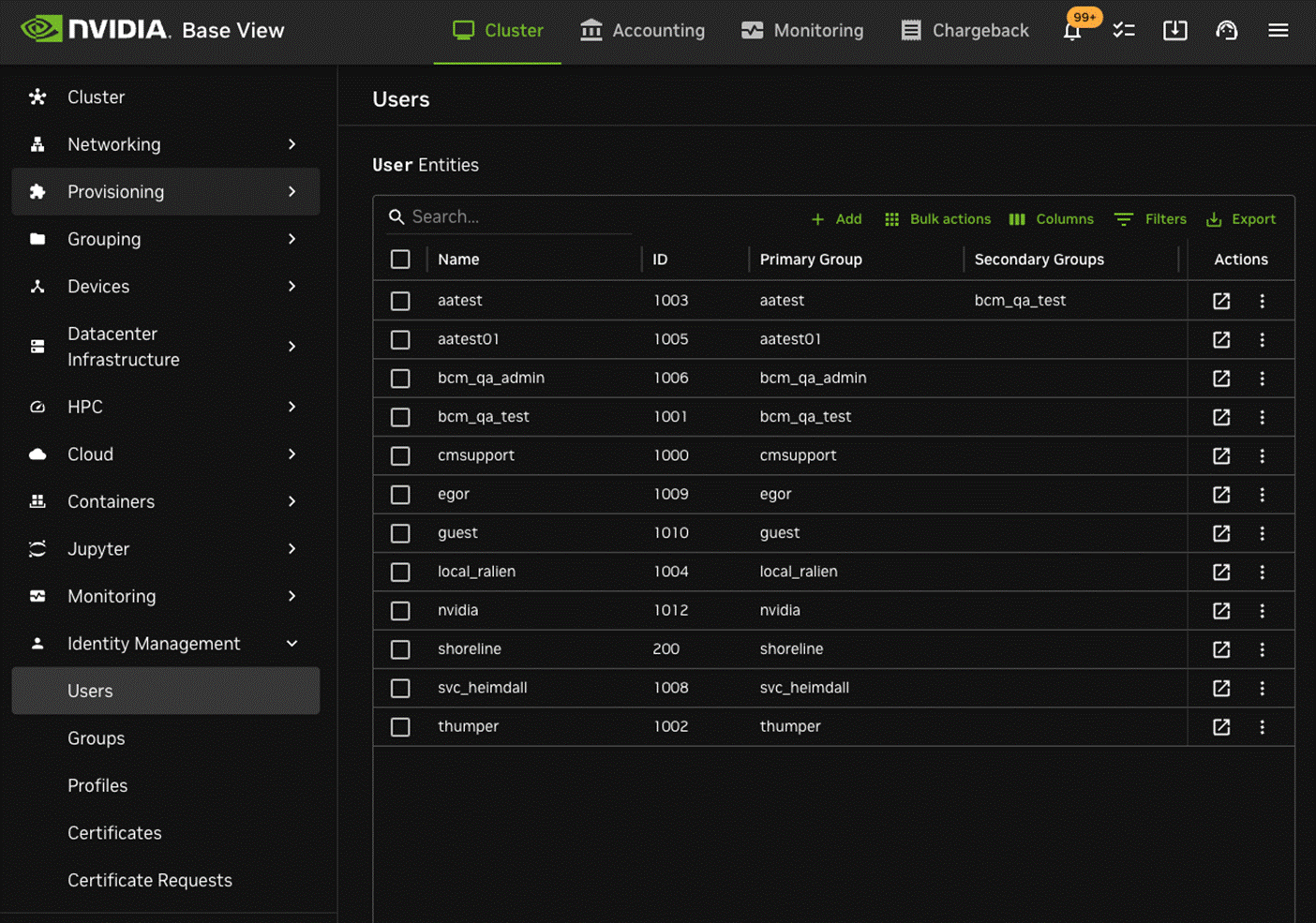Click inside the Search field
The height and width of the screenshot is (923, 1316).
506,216
